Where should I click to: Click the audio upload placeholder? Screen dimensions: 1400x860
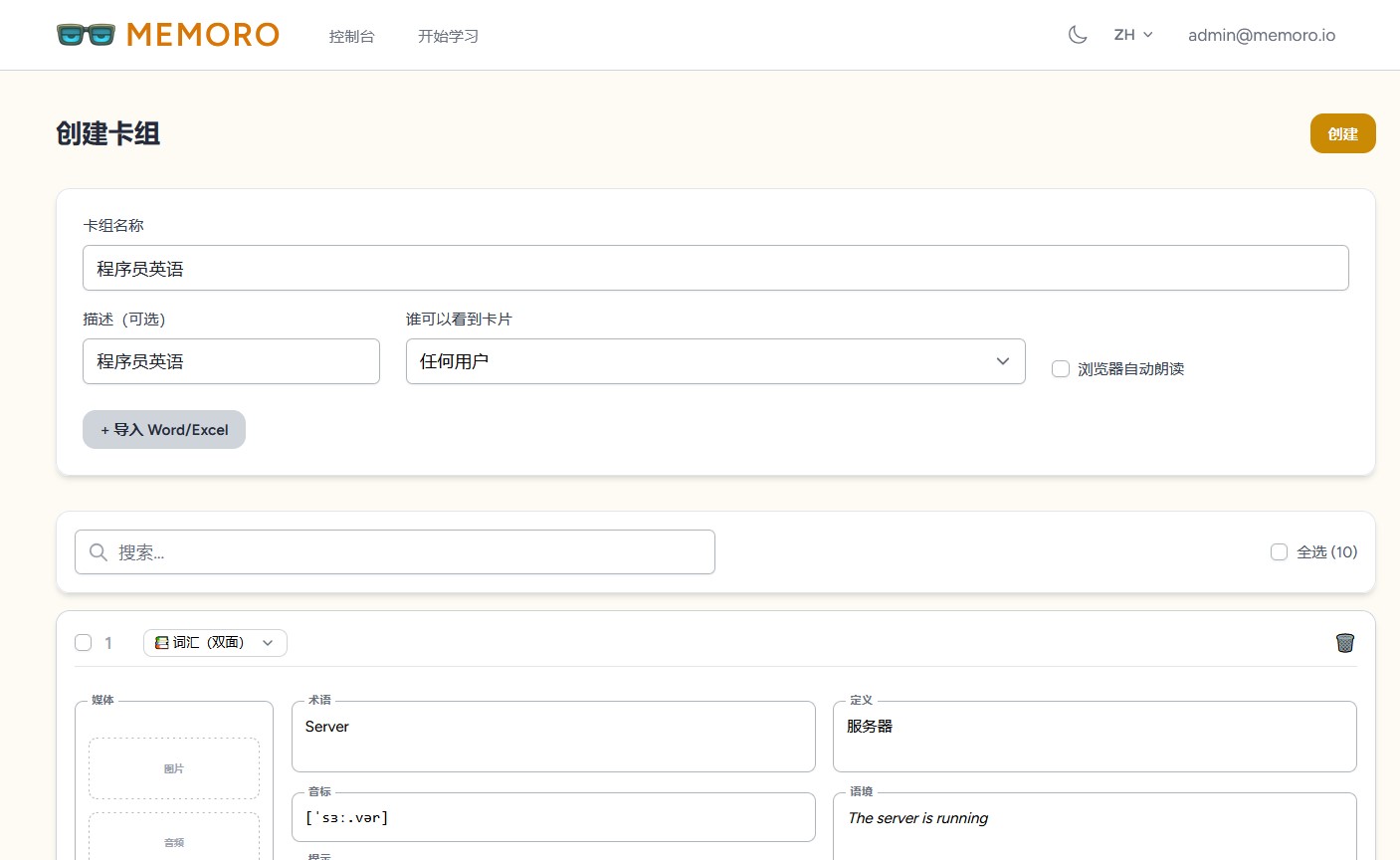coord(174,838)
